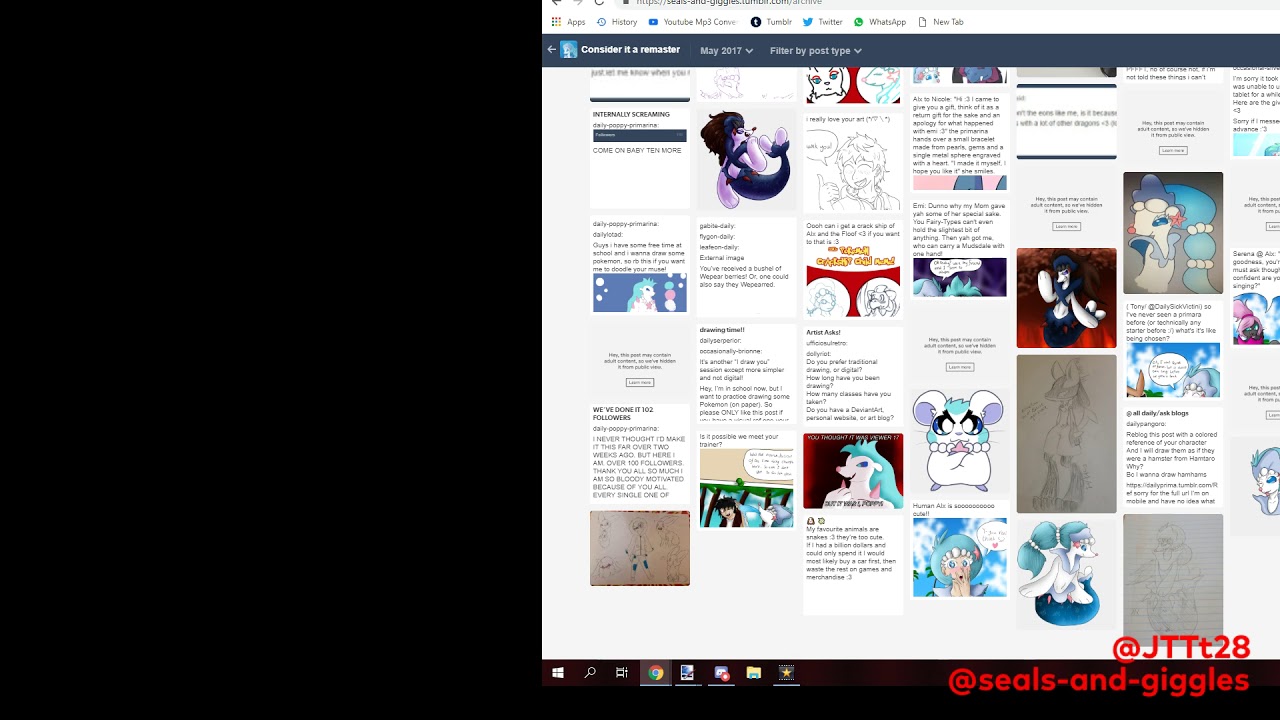Open Task View on the taskbar
Screen dimensions: 1280x720
point(622,673)
